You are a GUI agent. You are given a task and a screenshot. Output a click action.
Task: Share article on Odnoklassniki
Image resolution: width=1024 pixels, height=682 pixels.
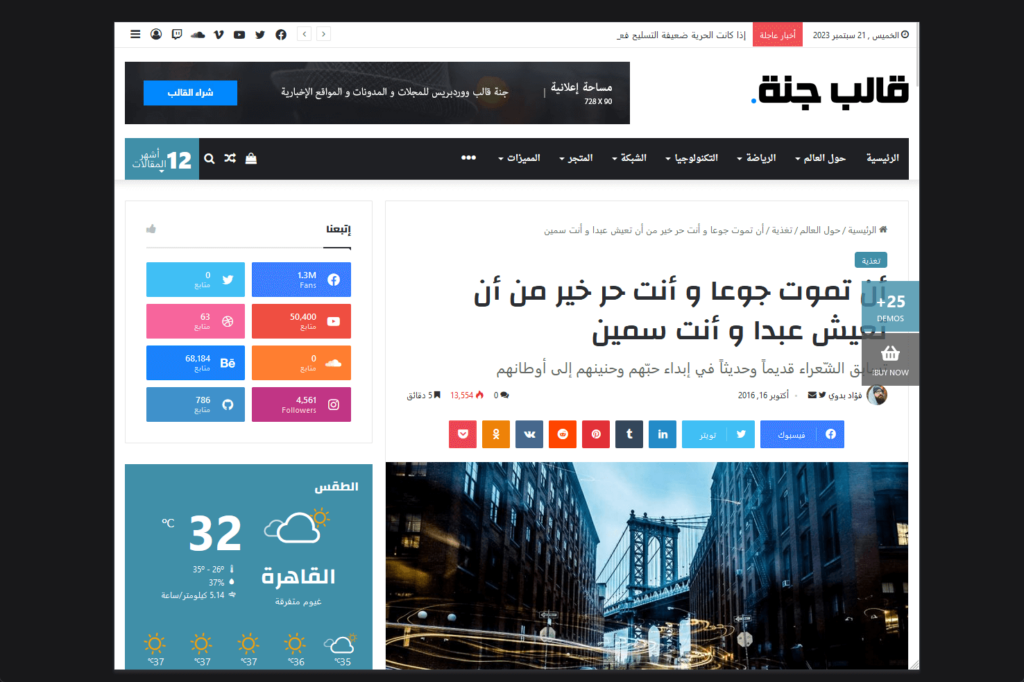(496, 434)
